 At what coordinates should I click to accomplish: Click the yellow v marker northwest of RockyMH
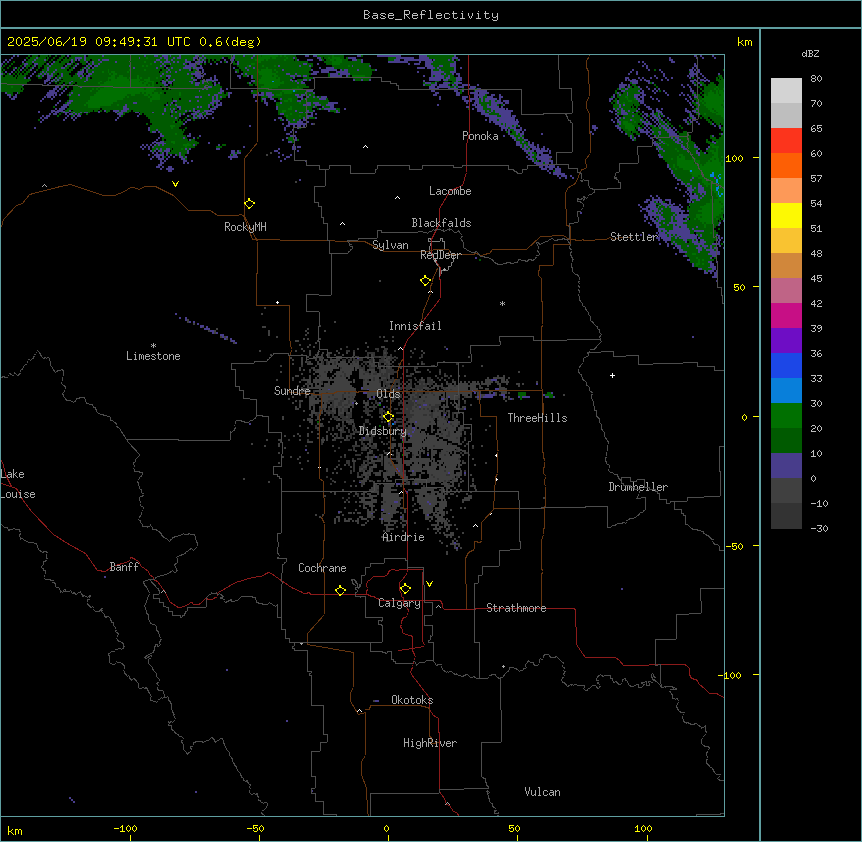click(x=175, y=184)
